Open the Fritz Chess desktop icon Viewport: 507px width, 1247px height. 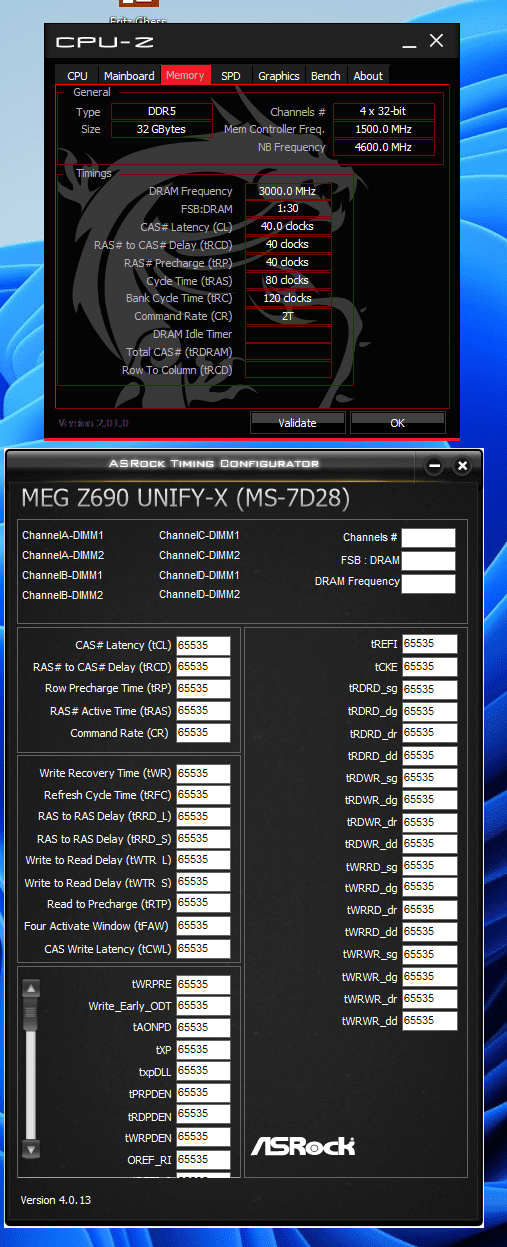click(x=136, y=14)
